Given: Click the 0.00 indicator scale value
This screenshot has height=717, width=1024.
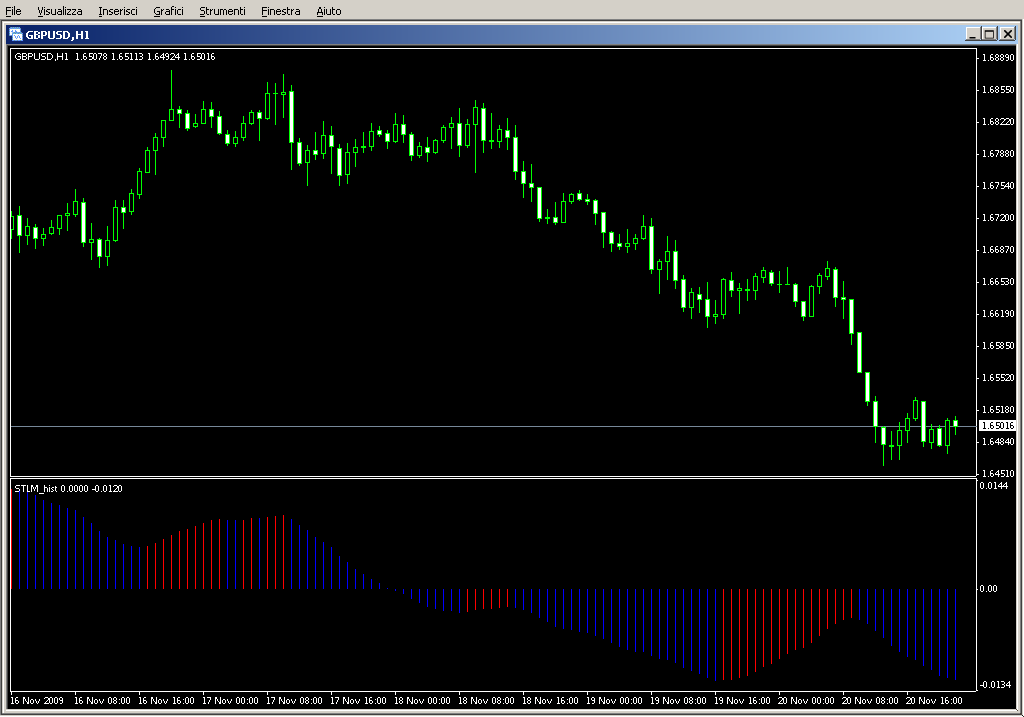Looking at the screenshot, I should [x=989, y=588].
